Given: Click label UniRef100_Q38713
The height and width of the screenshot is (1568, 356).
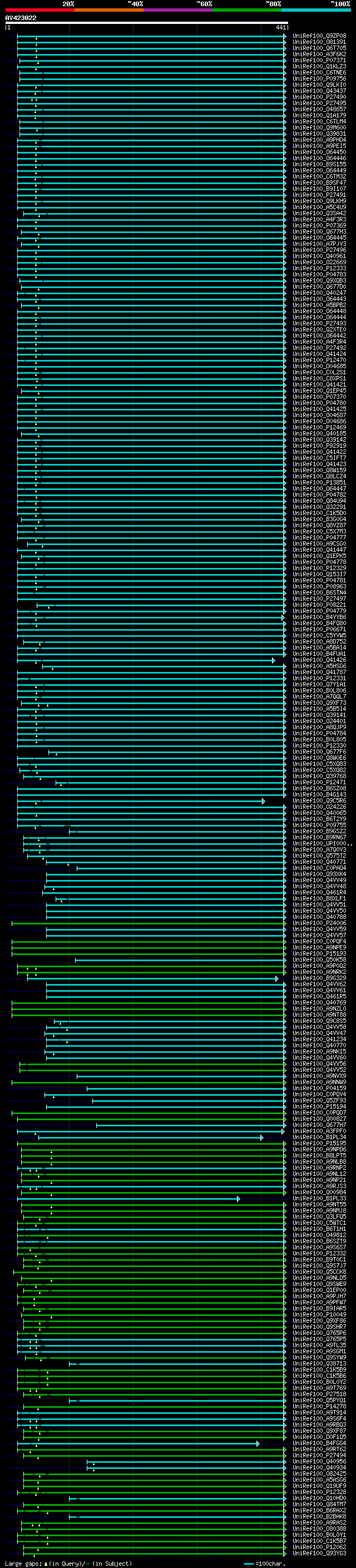Looking at the screenshot, I should pyautogui.click(x=319, y=1363).
